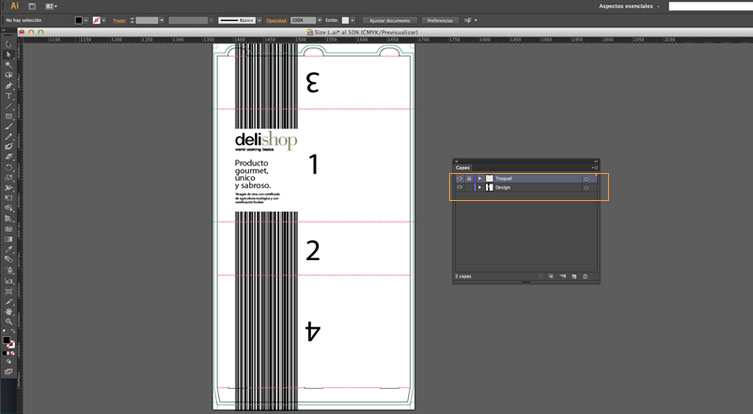This screenshot has width=753, height=414.
Task: Open the arrange documents icon in top bar
Action: [x=50, y=6]
